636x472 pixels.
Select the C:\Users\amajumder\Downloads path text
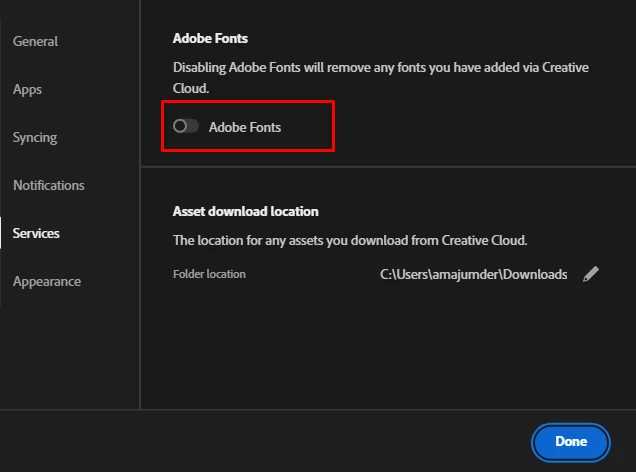(473, 275)
